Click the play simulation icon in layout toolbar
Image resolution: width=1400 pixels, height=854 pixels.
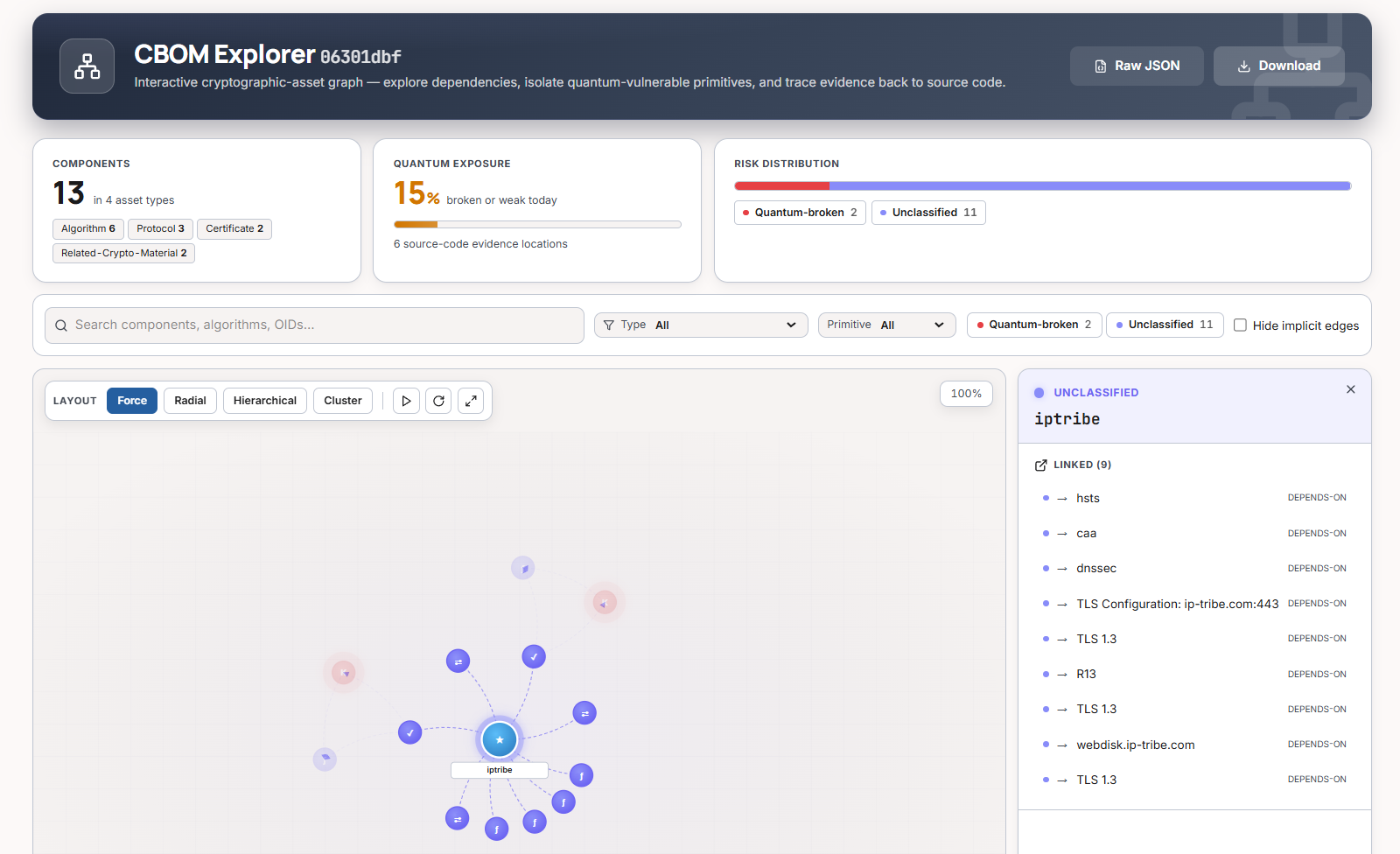point(406,401)
